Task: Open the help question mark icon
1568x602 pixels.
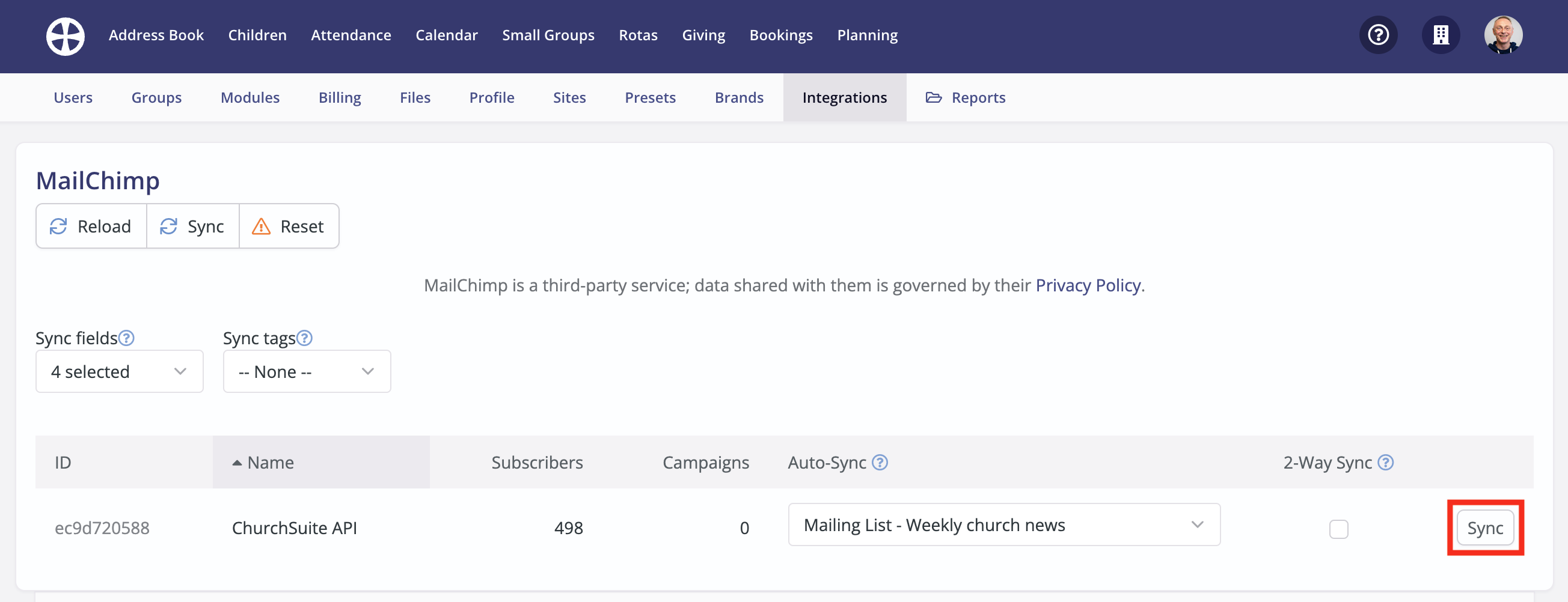Action: 1378,35
